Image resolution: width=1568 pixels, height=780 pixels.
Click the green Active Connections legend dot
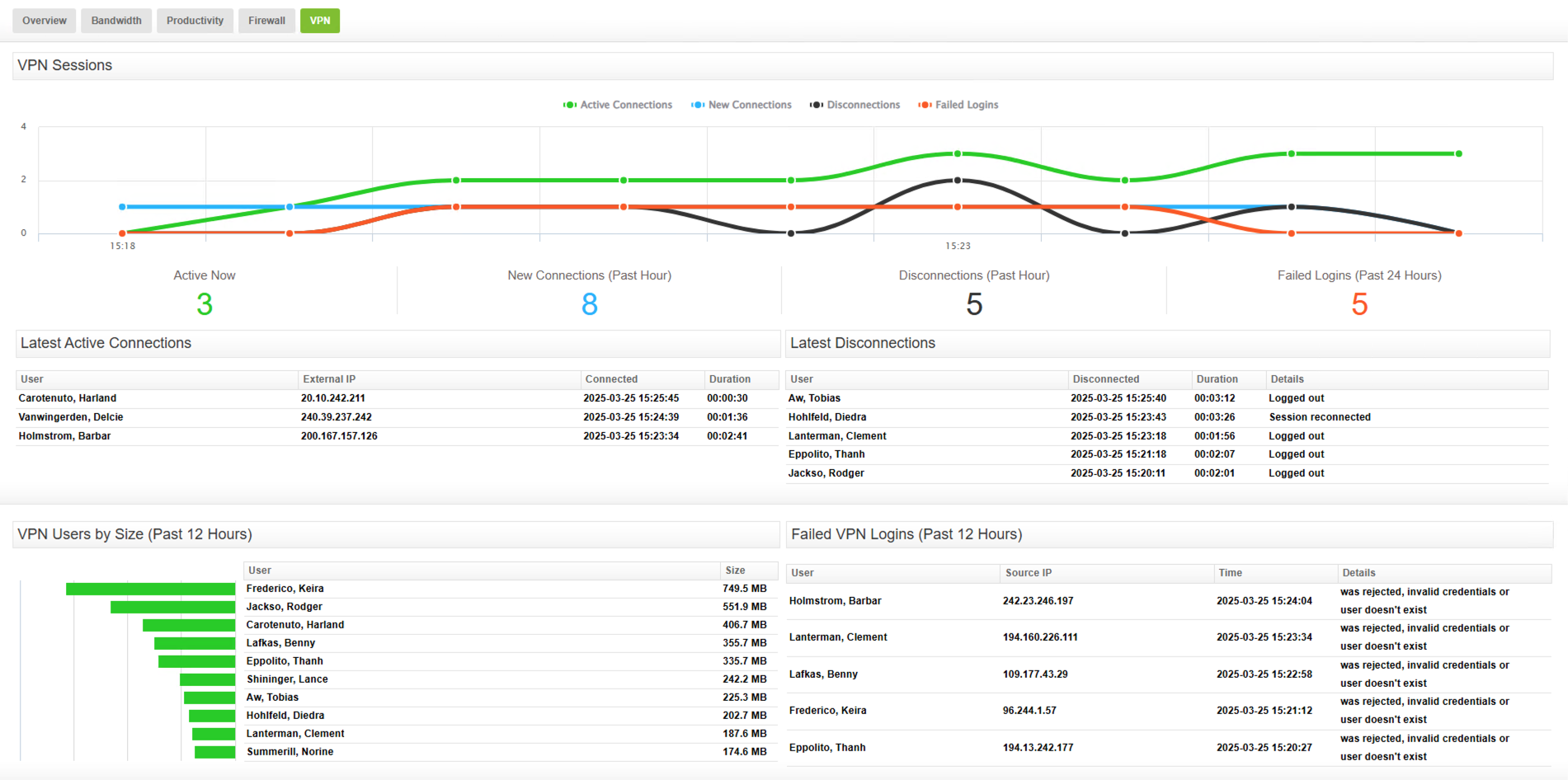[x=567, y=105]
